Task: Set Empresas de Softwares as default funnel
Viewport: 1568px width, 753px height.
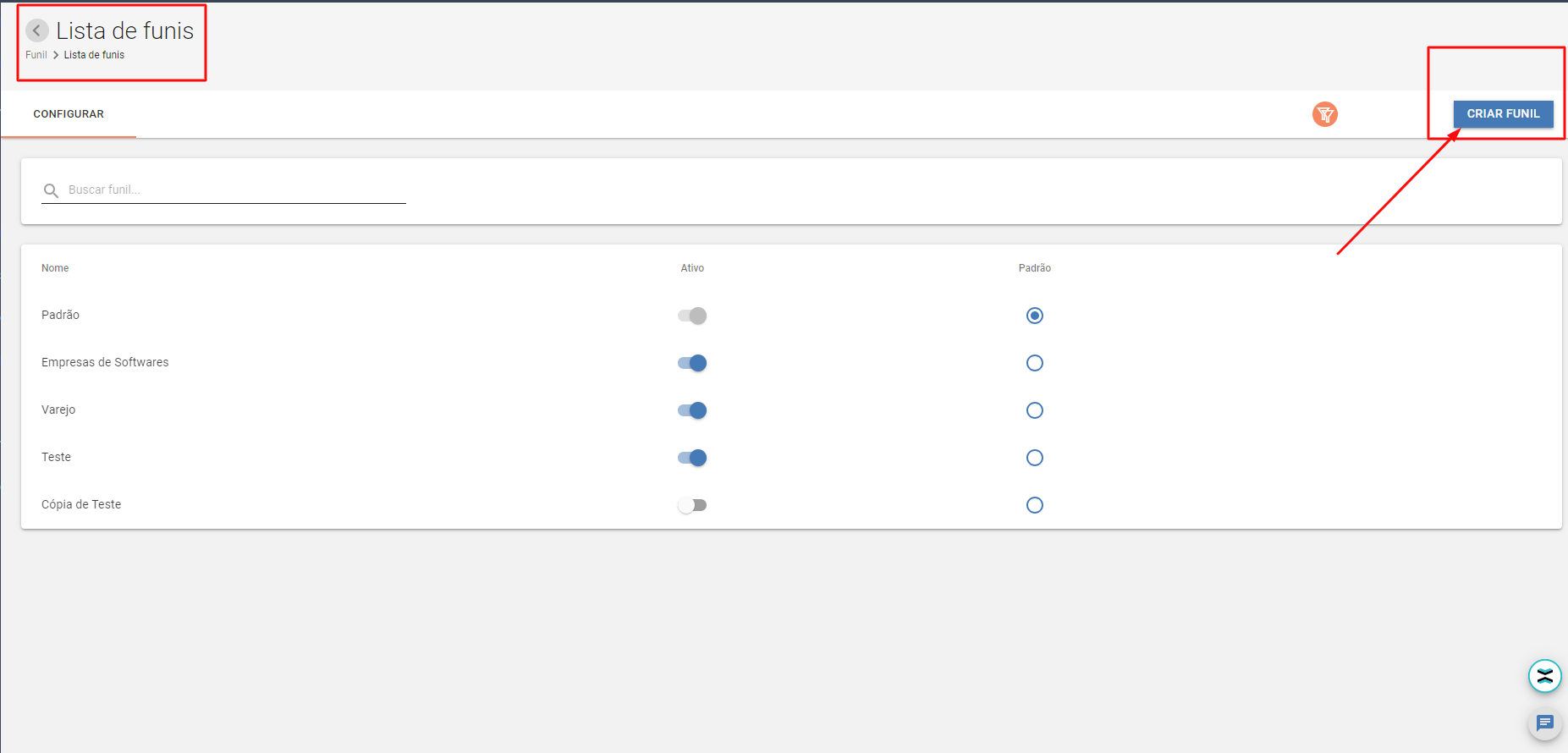Action: (x=1034, y=363)
